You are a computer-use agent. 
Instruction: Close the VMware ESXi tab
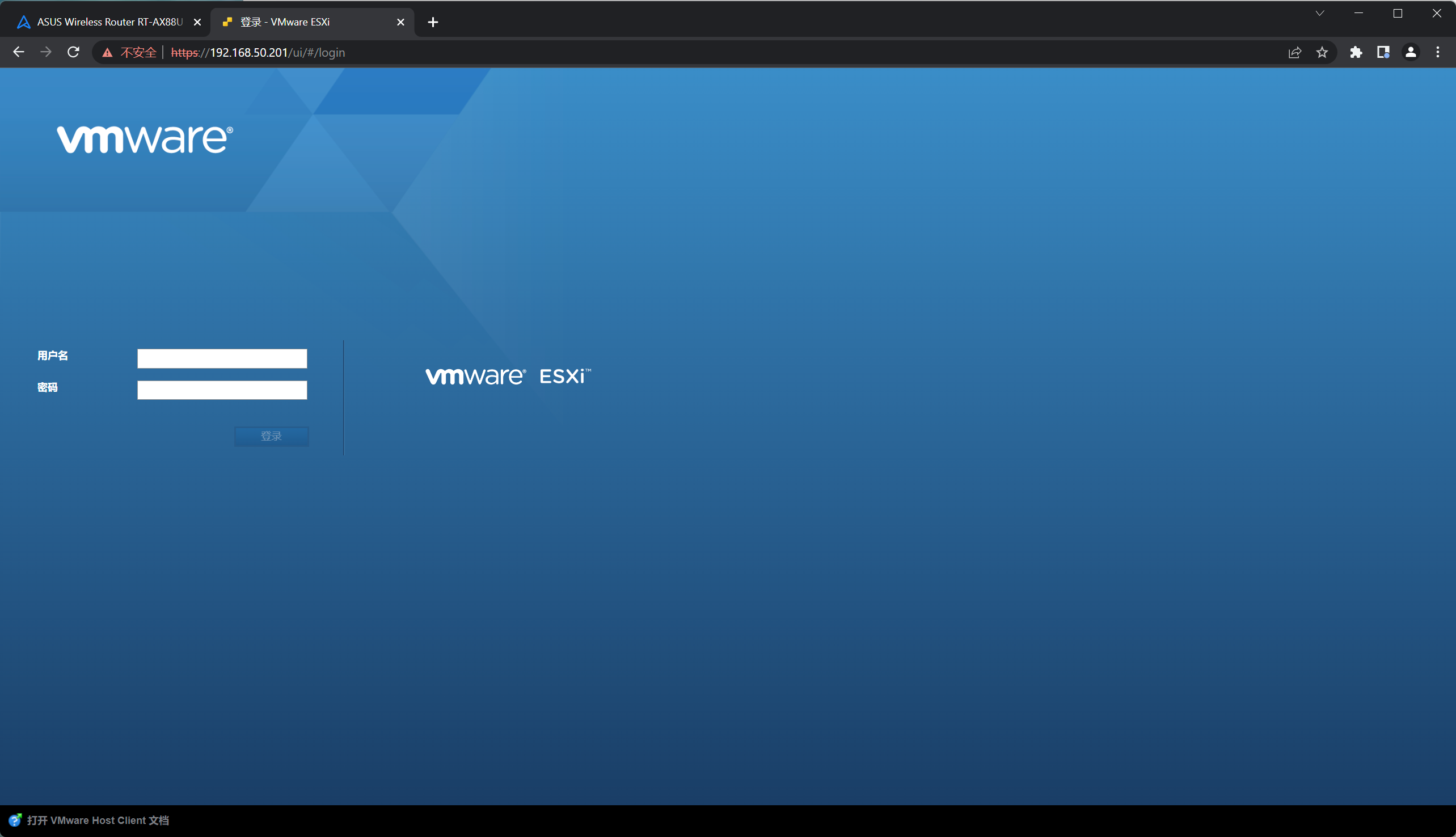point(400,22)
